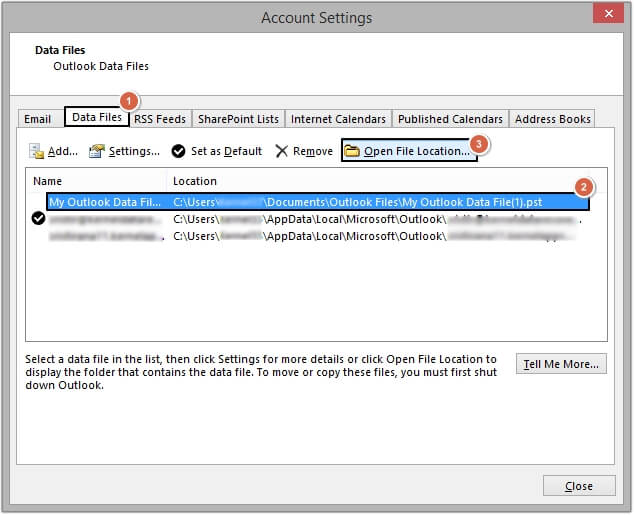The width and height of the screenshot is (634, 515).
Task: Select the My Outlook Data Fil... row name
Action: tap(105, 202)
